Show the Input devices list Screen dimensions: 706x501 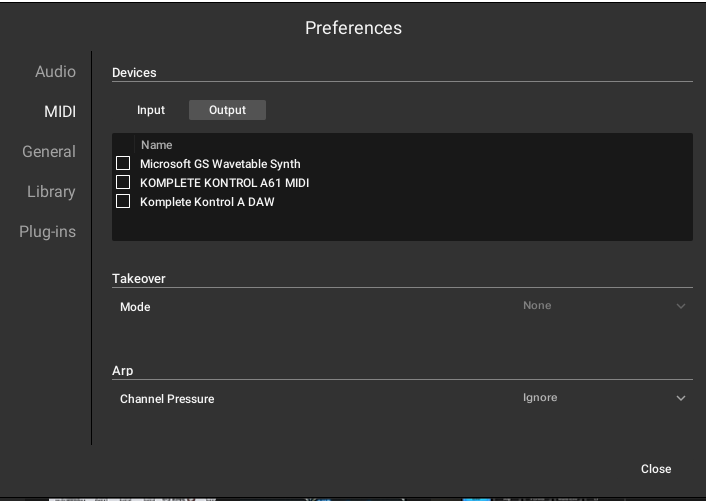pos(151,110)
